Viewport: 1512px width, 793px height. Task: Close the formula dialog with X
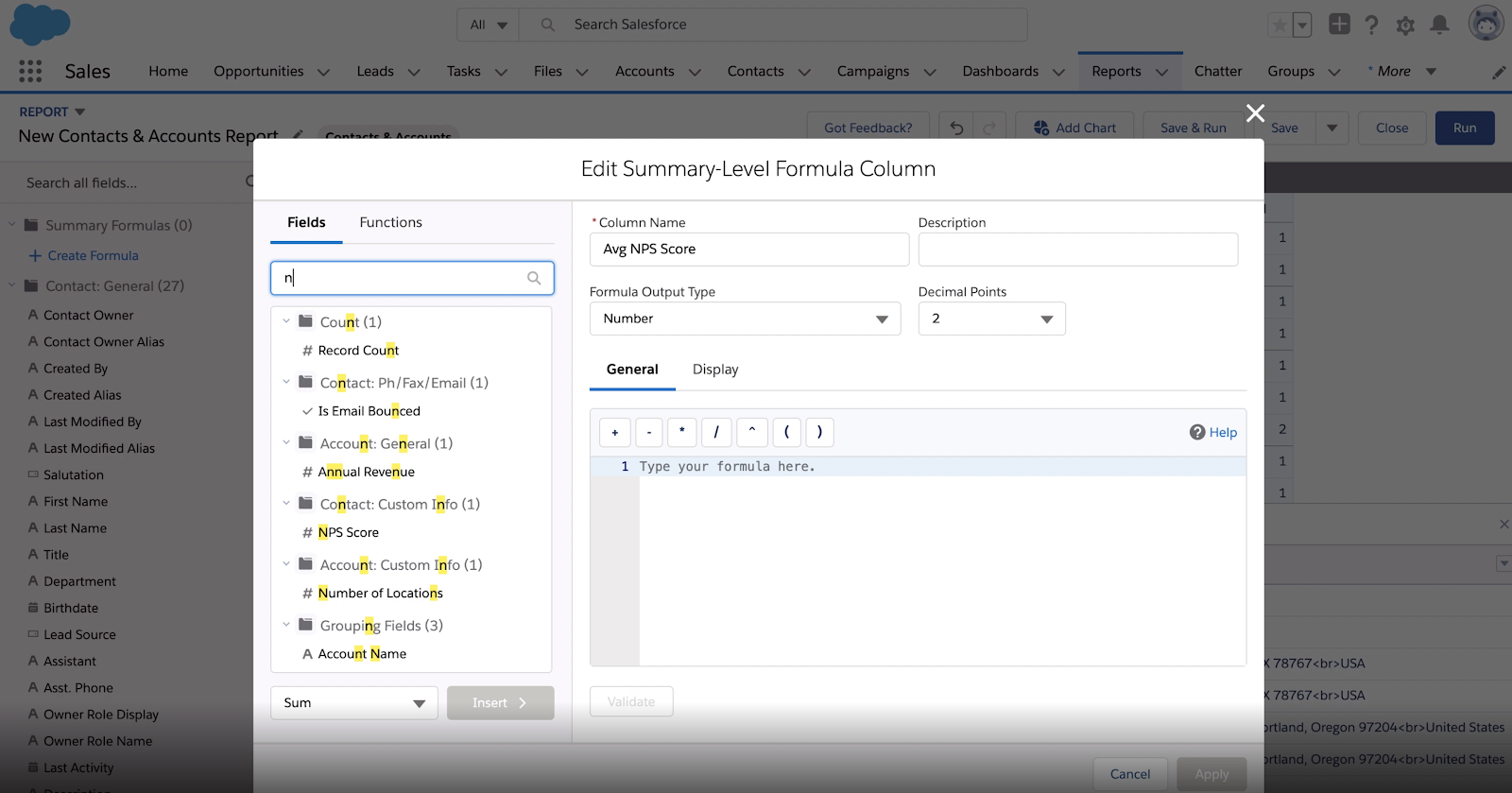[x=1255, y=113]
